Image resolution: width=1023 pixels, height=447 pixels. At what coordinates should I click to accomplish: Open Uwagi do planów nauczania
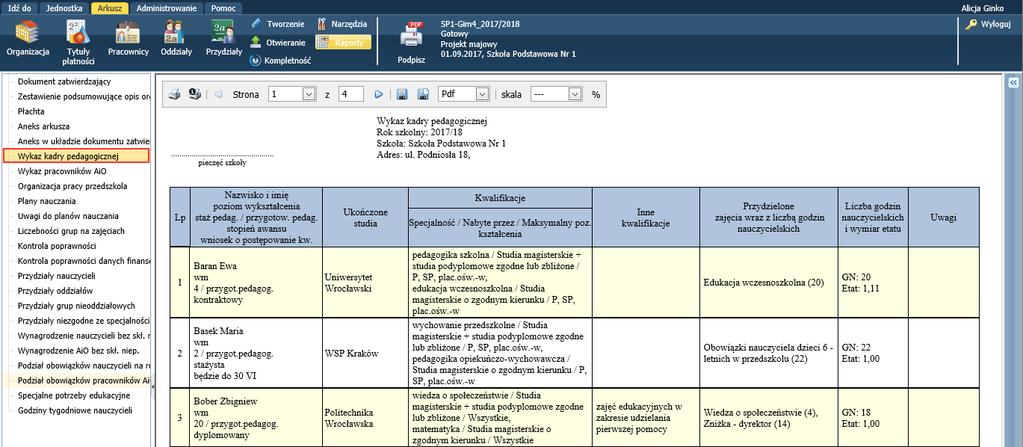[x=69, y=216]
